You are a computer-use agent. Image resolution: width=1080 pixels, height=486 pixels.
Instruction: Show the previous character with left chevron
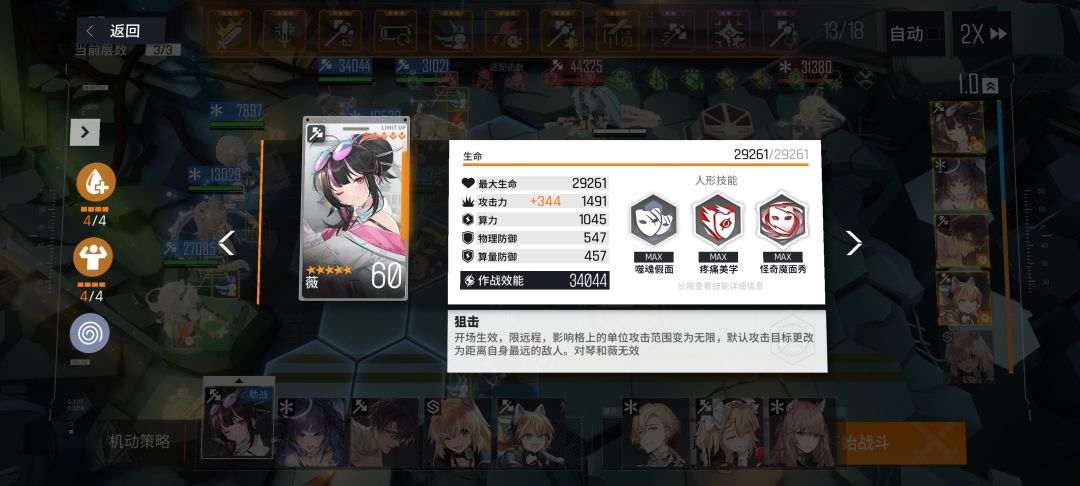227,242
